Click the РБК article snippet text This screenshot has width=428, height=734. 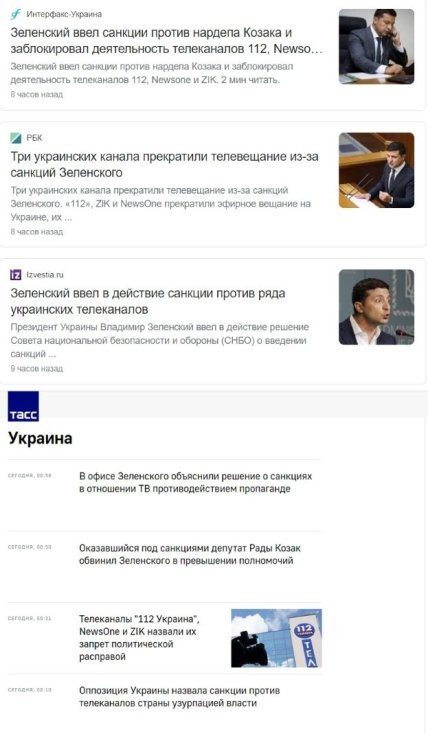click(x=161, y=204)
